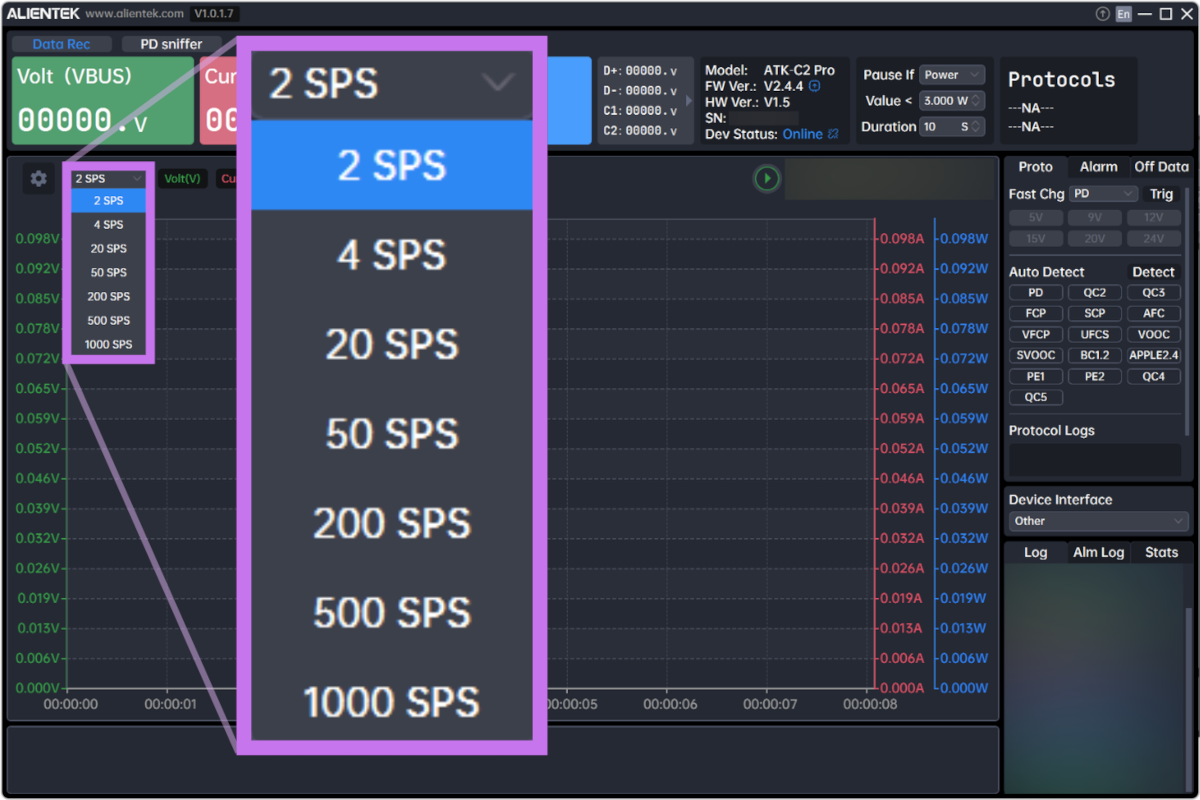
Task: Click the Volt (VBUS) green readout card
Action: pyautogui.click(x=103, y=100)
